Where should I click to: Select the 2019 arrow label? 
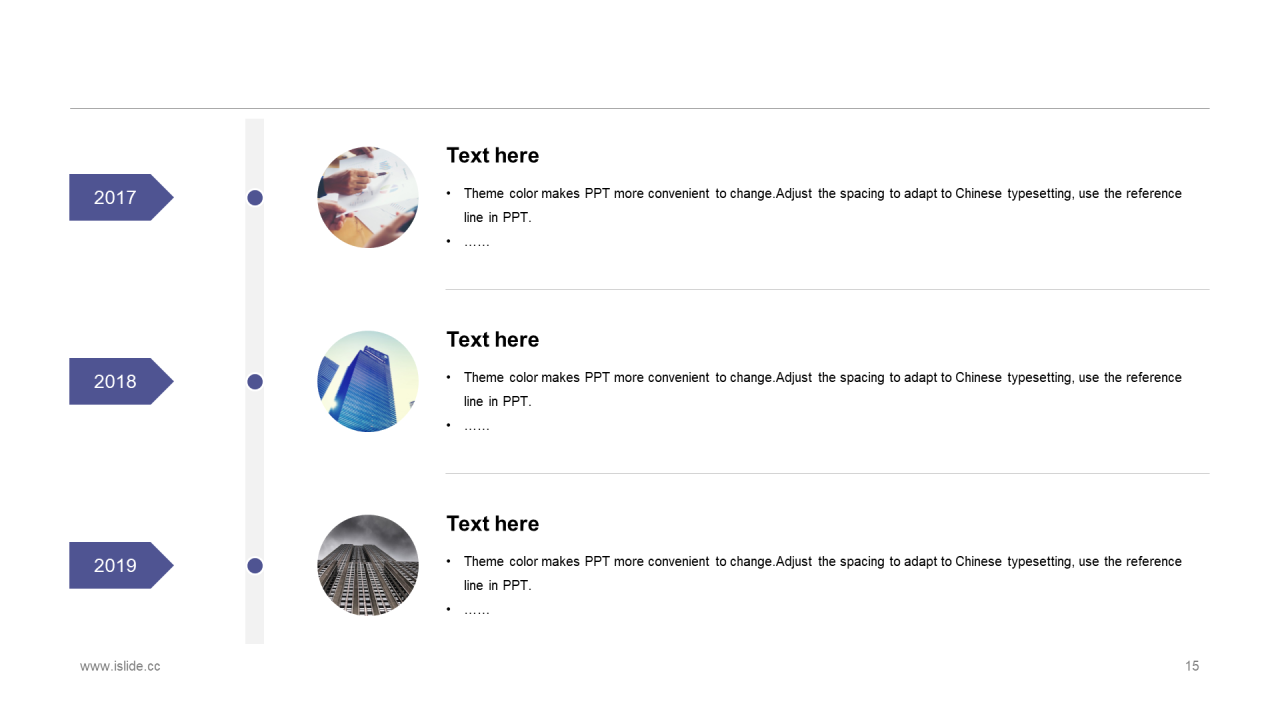[x=121, y=565]
